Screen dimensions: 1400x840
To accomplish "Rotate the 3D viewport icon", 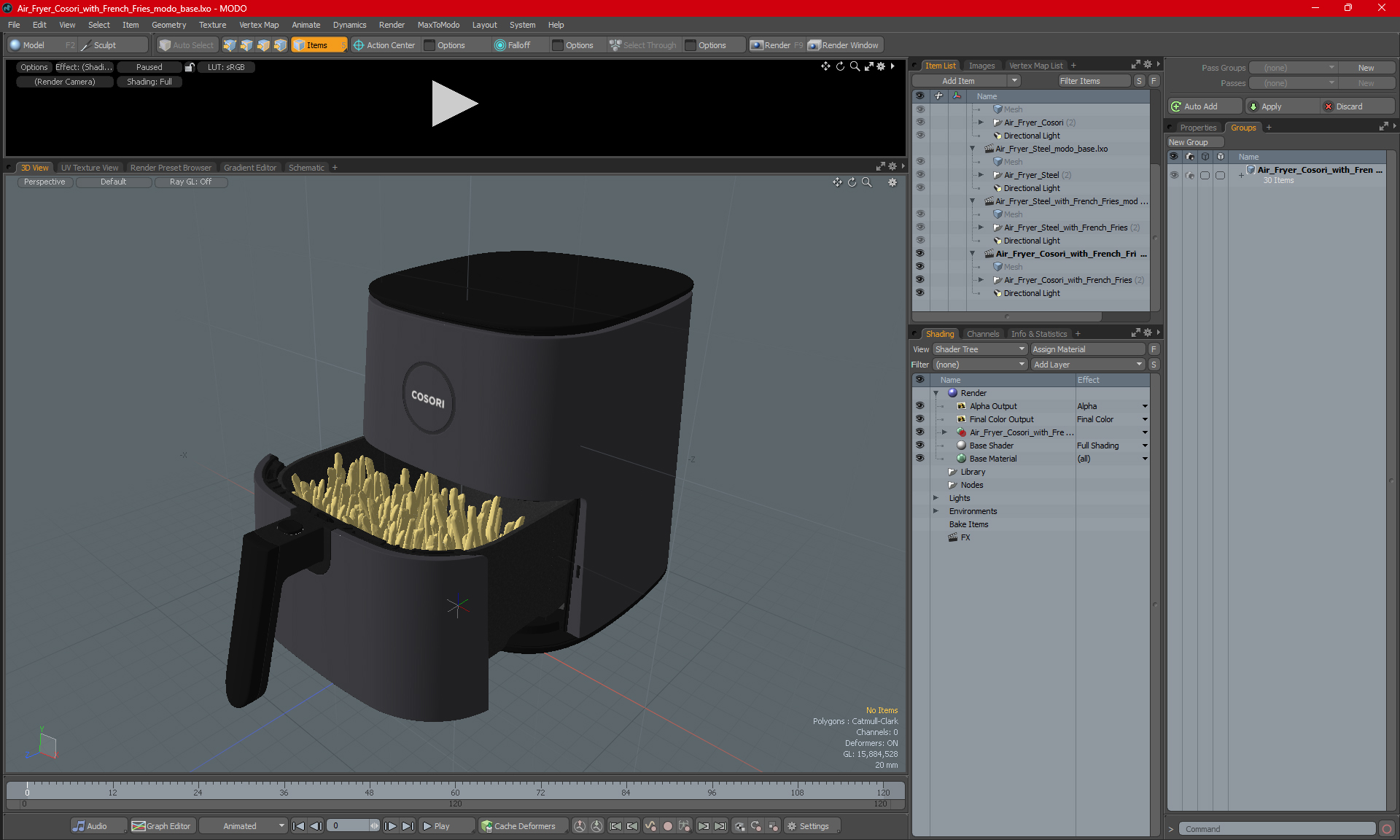I will [852, 182].
